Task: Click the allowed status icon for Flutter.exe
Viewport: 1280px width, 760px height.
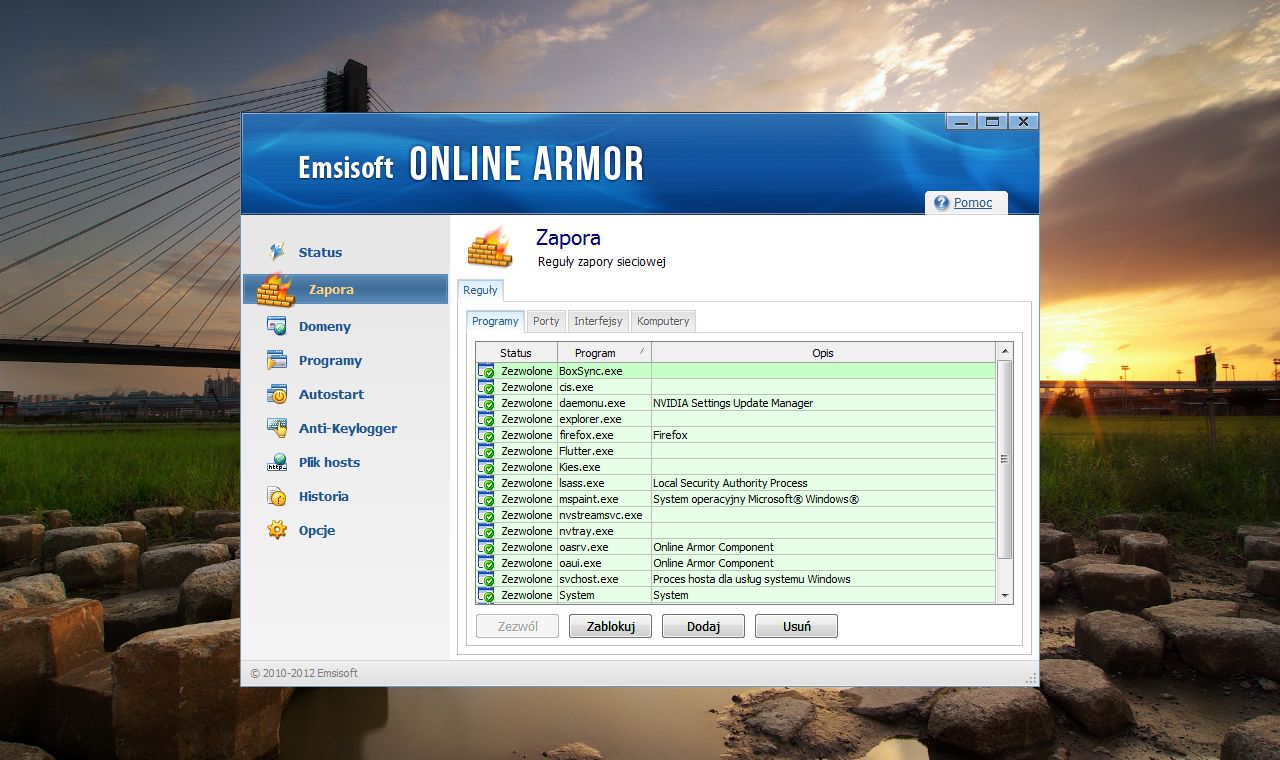Action: tap(487, 451)
